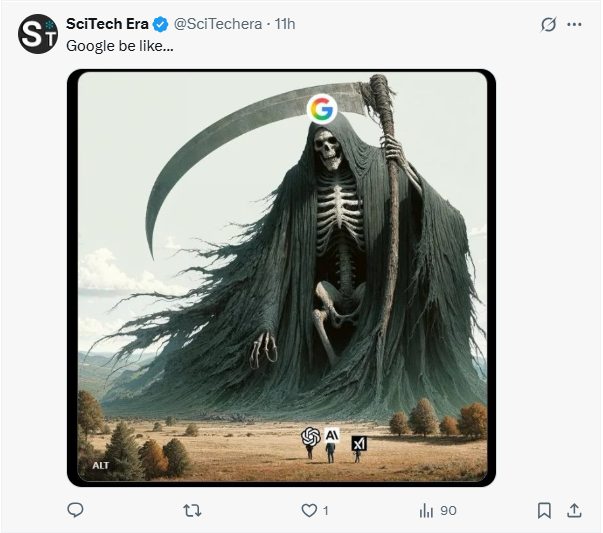Click the OpenAI logo in the image
This screenshot has width=603, height=533.
(311, 436)
